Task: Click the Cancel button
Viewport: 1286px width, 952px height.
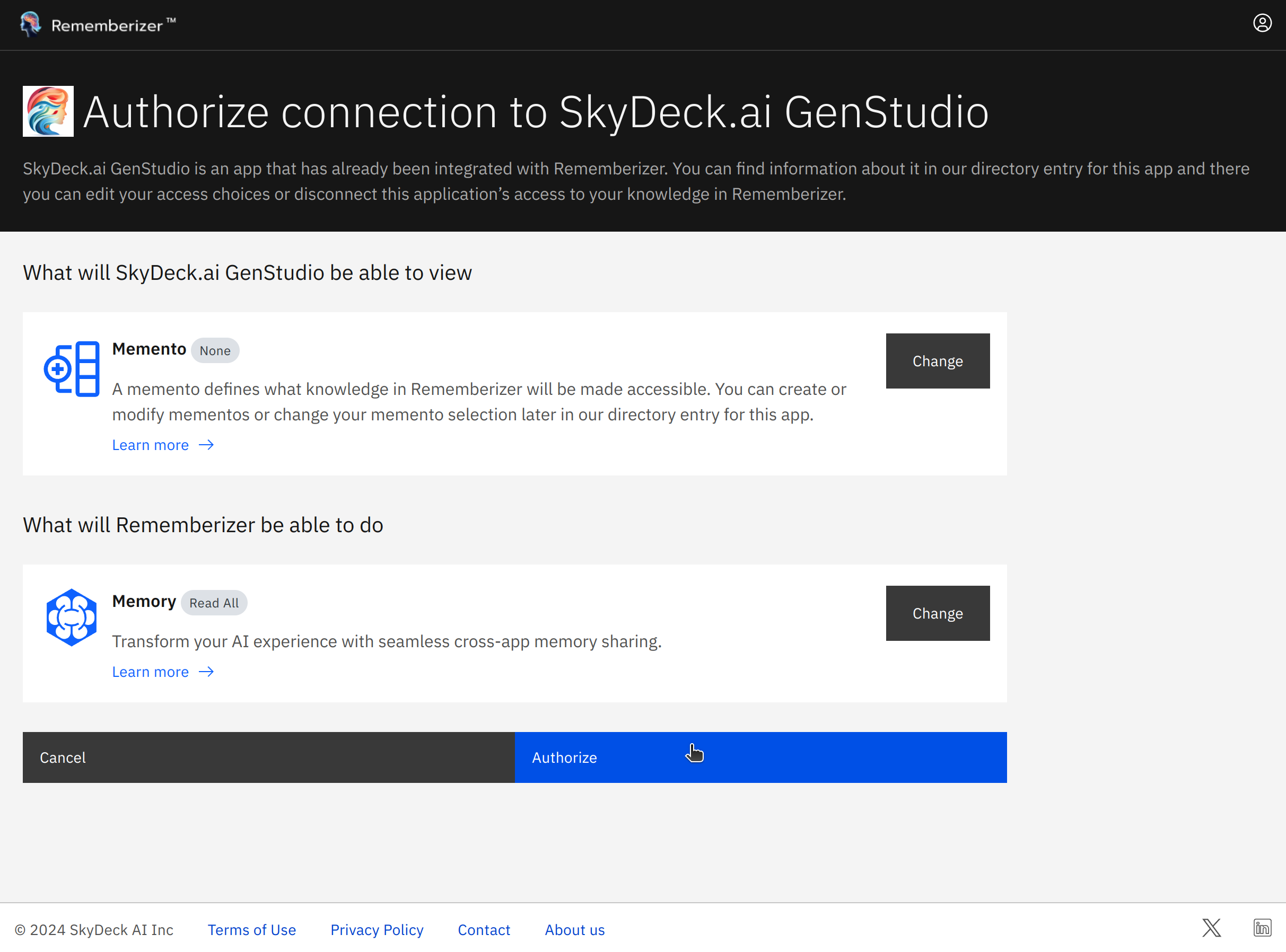Action: [269, 757]
